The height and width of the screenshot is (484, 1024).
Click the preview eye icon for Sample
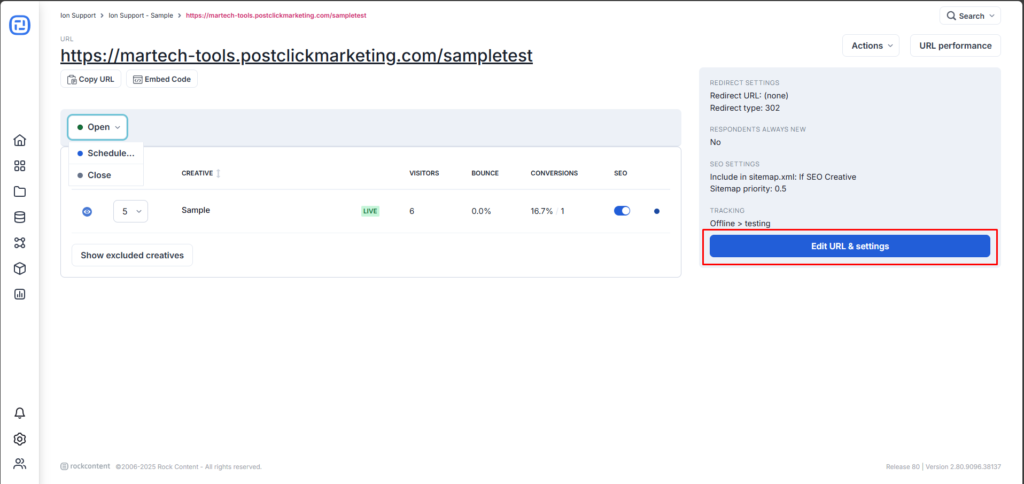tap(87, 212)
